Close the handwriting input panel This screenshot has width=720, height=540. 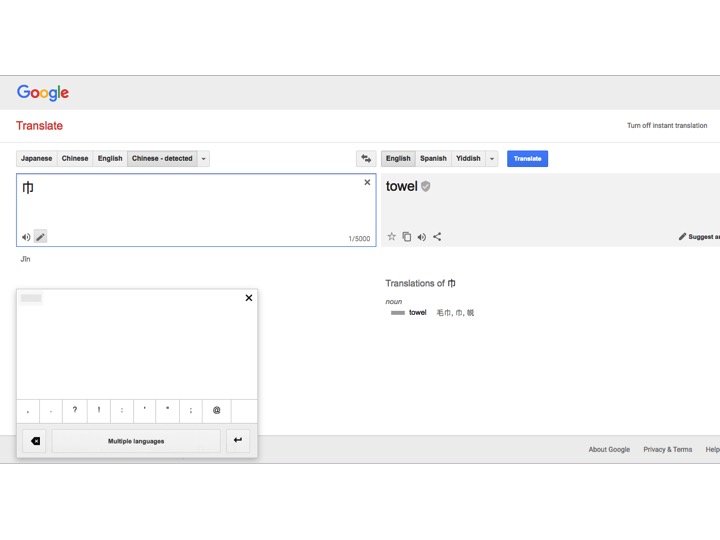tap(249, 298)
